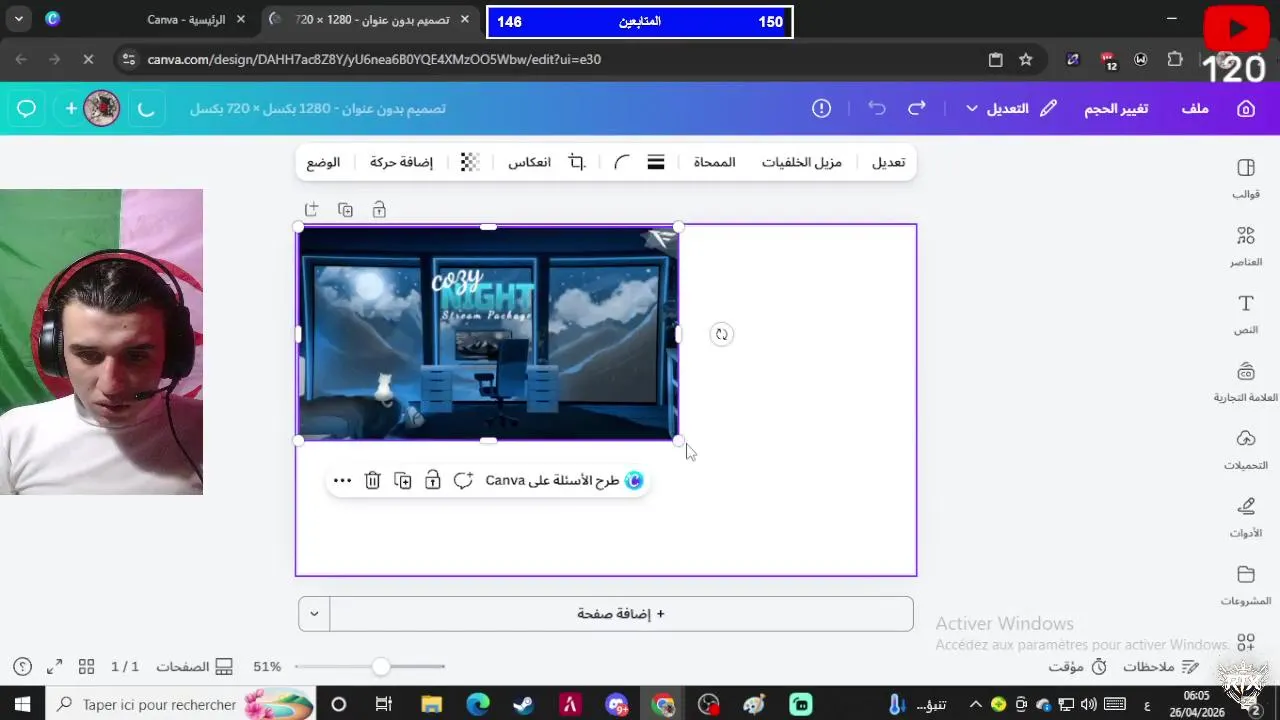
Task: Open corner rounding option
Action: point(622,162)
